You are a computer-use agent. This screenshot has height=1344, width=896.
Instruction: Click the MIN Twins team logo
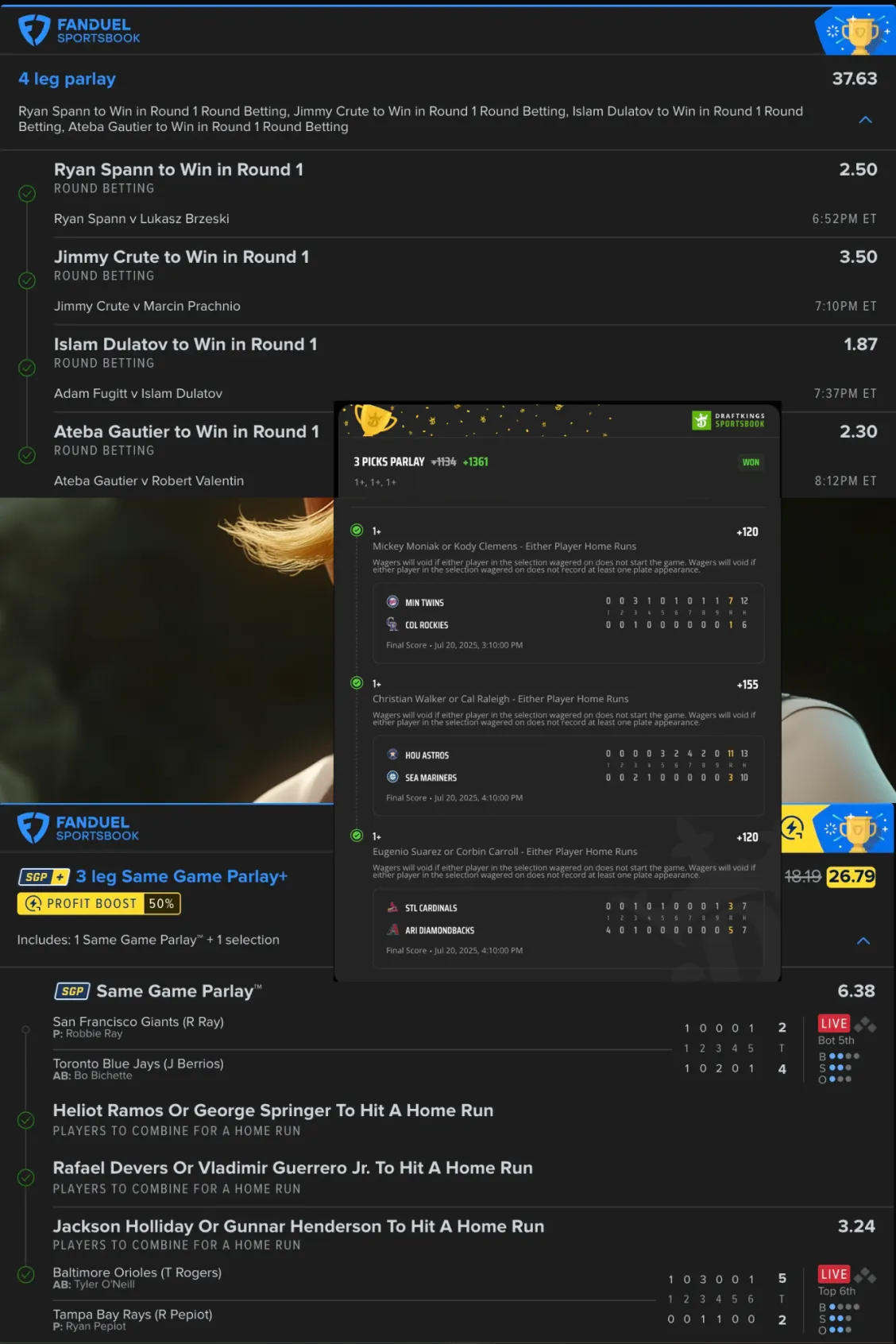[x=392, y=601]
